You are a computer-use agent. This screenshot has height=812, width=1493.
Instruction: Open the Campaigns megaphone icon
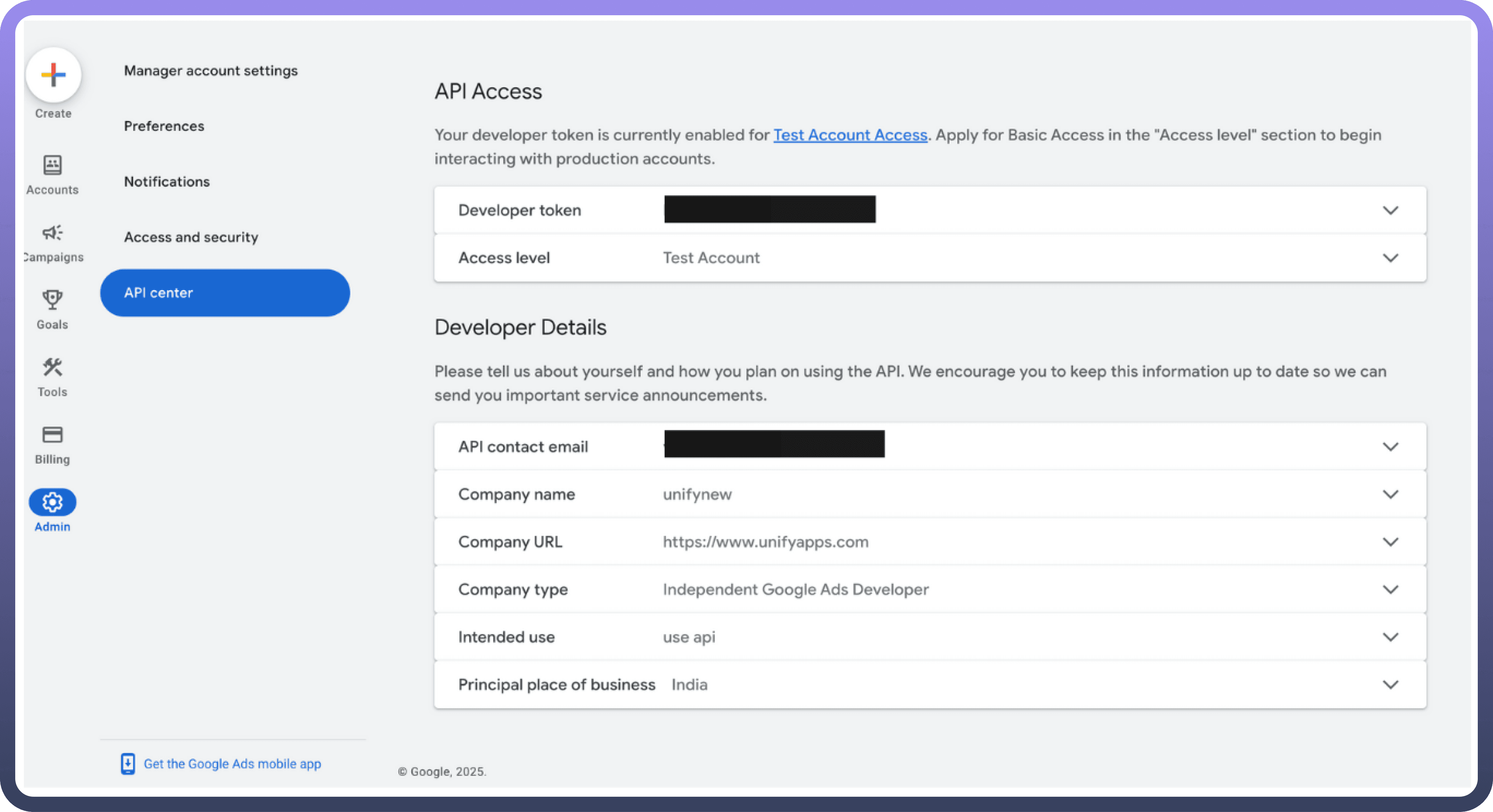pos(52,233)
